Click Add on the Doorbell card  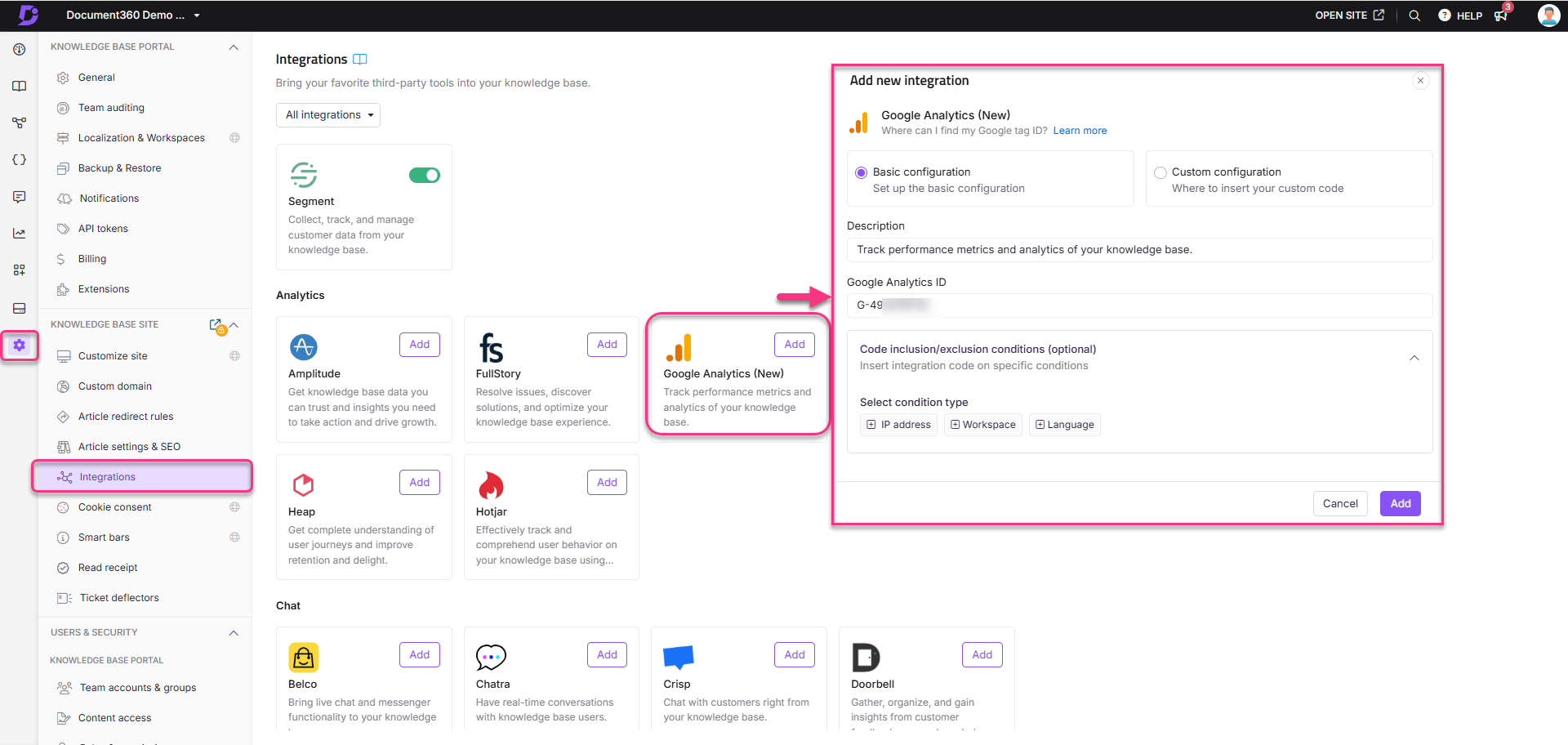tap(982, 655)
